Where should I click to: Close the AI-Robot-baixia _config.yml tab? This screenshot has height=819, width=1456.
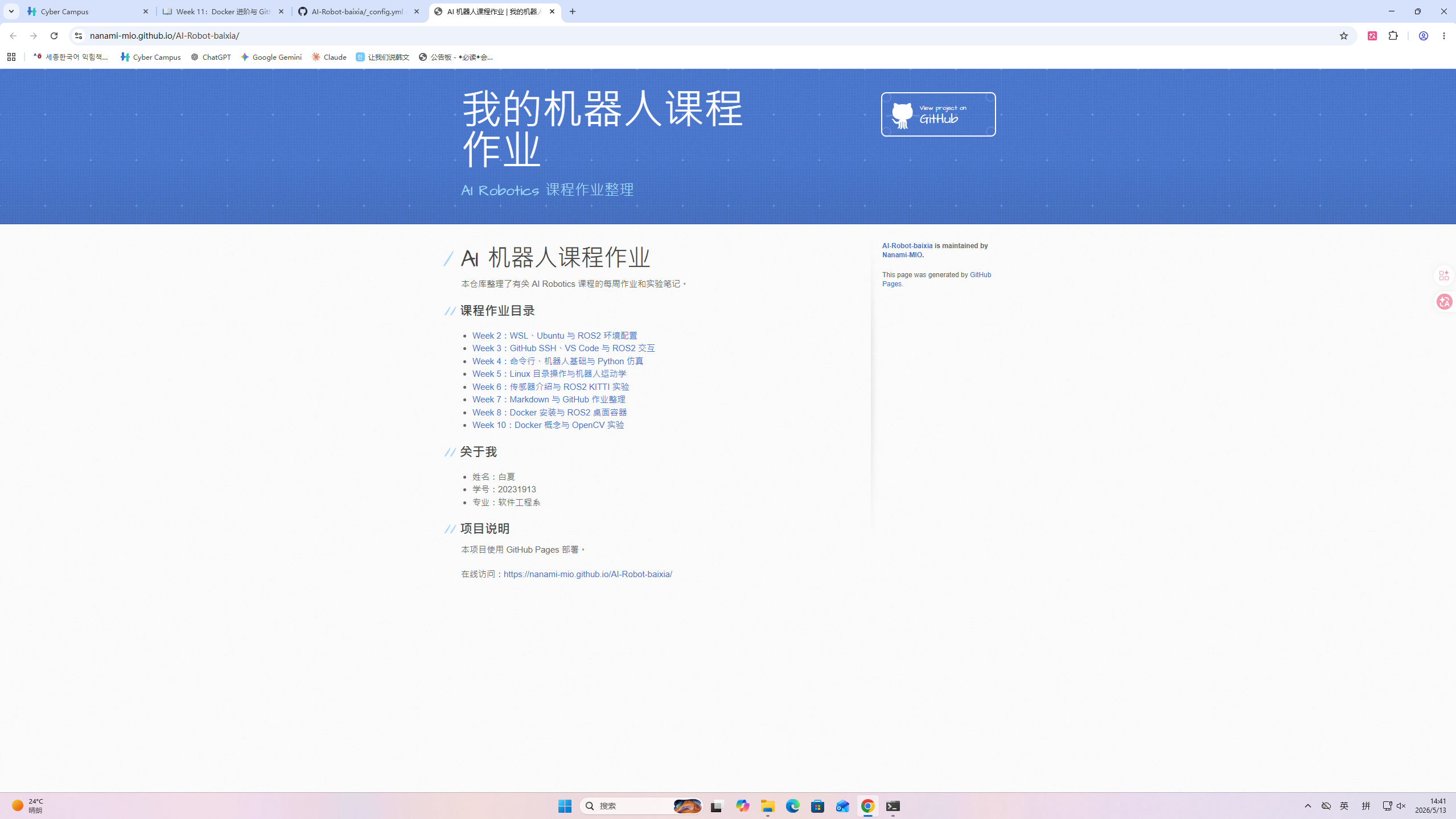(x=417, y=11)
